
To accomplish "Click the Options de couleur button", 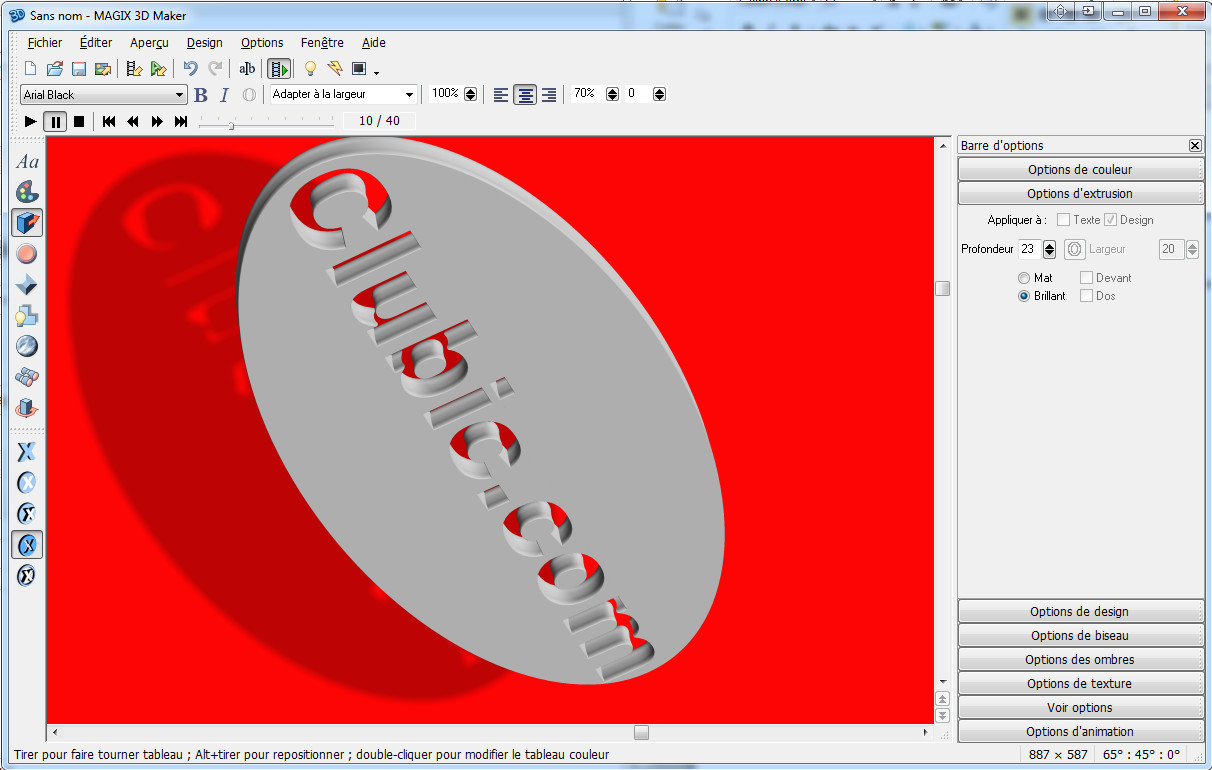I will 1080,170.
